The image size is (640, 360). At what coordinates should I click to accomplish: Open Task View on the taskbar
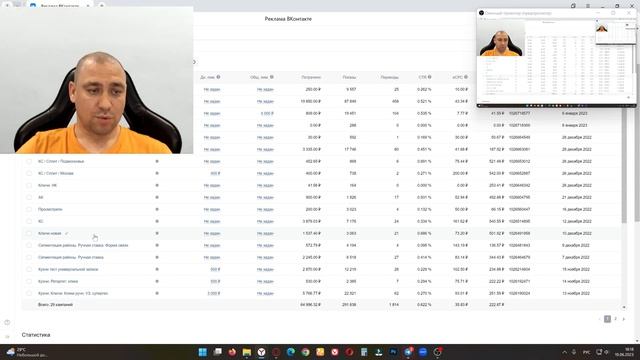tap(218, 352)
